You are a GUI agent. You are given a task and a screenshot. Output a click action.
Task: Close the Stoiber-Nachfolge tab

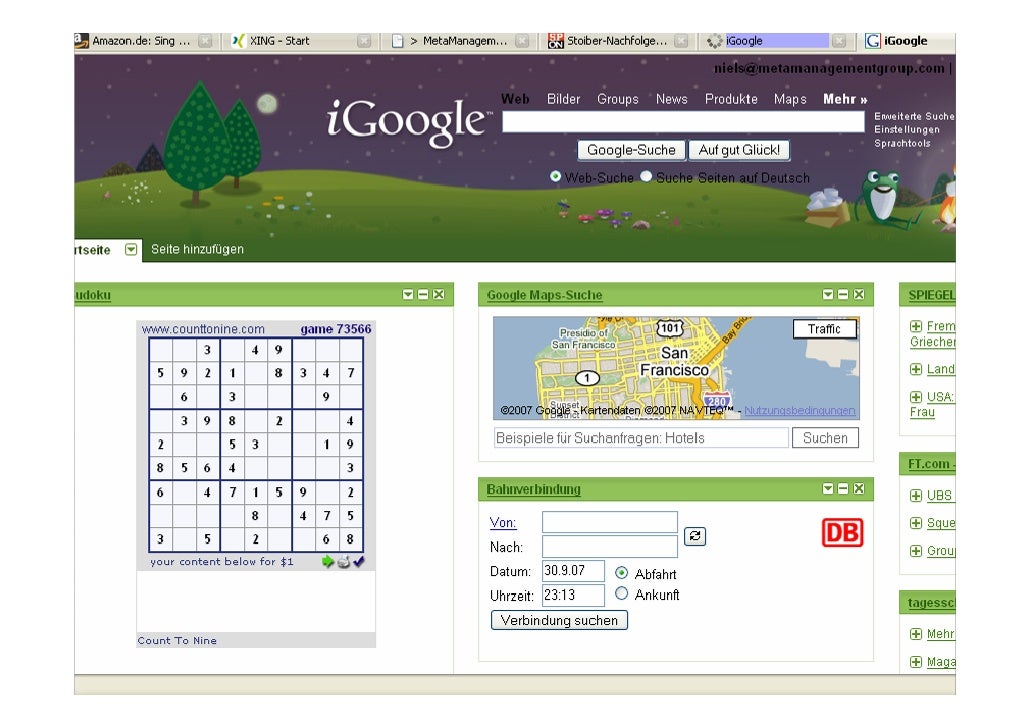(681, 41)
